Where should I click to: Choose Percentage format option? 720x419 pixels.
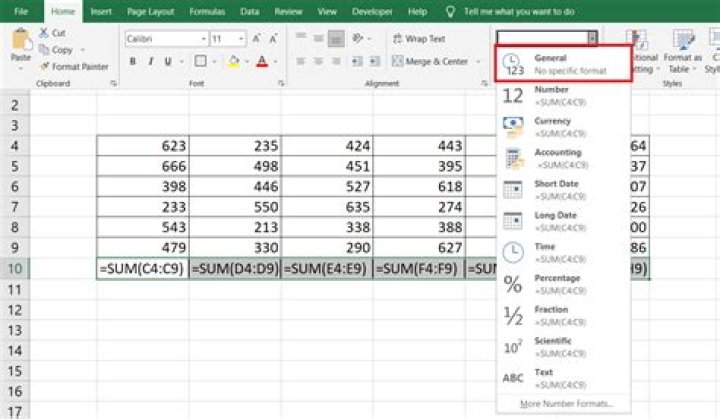click(x=563, y=284)
